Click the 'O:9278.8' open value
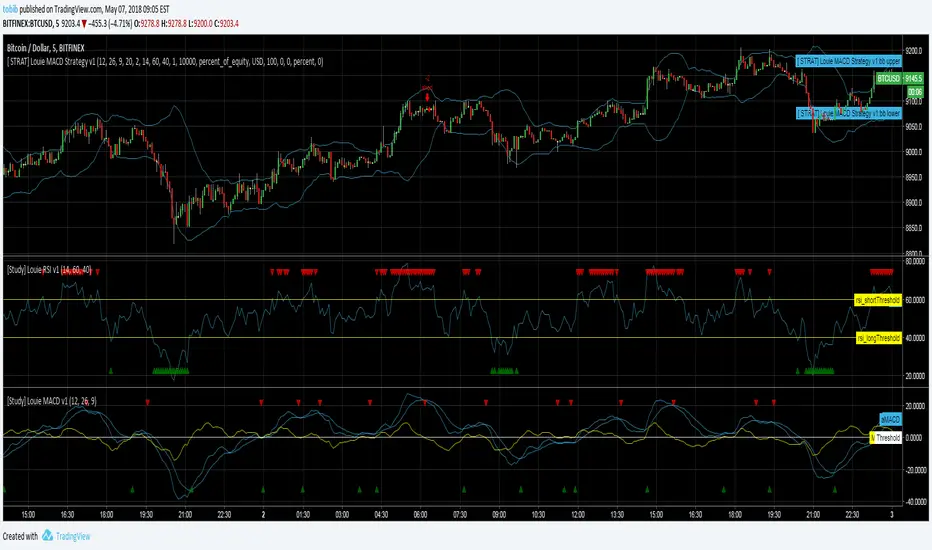The image size is (932, 550). coord(146,24)
